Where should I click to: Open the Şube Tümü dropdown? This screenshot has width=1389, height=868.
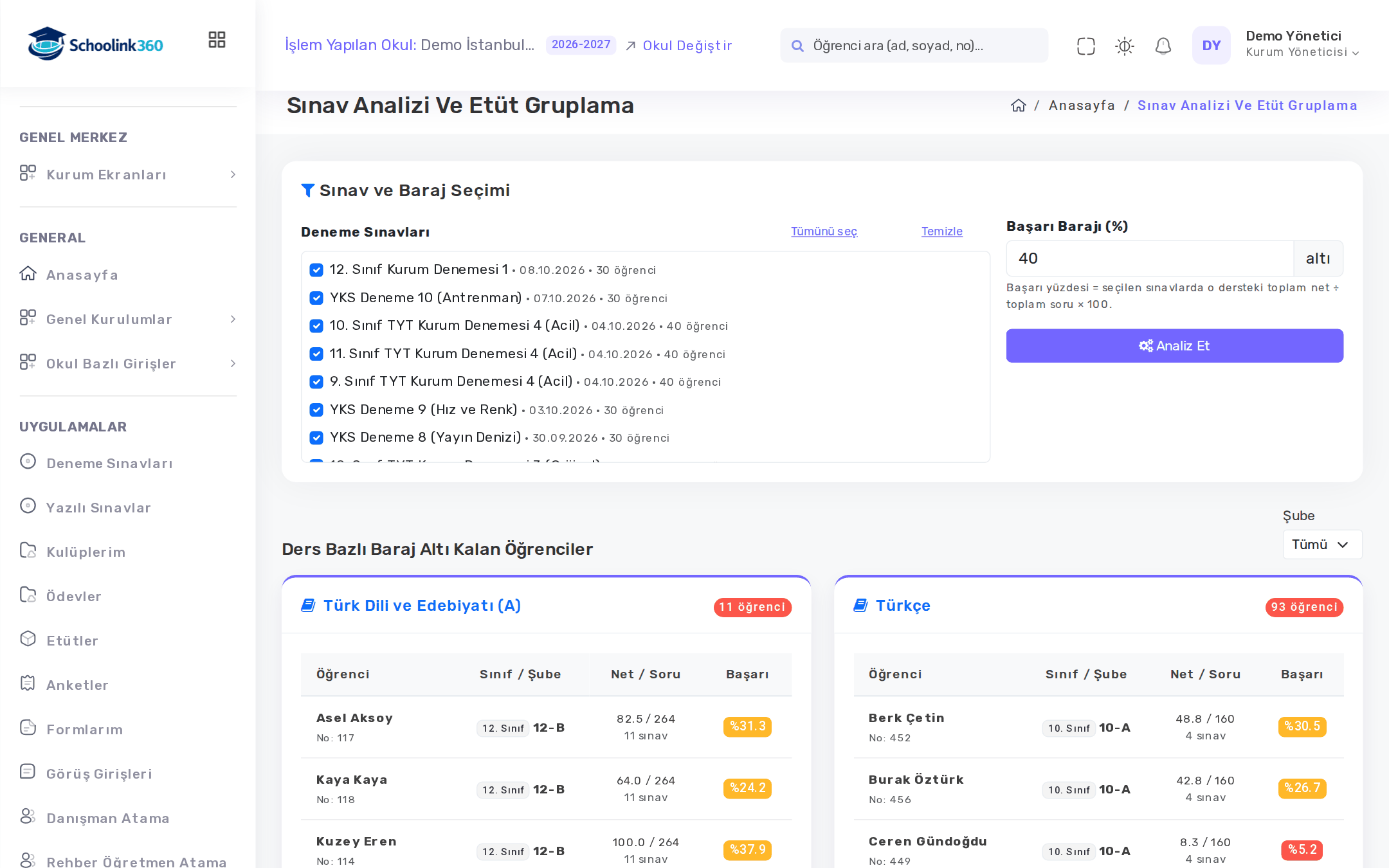click(x=1322, y=545)
